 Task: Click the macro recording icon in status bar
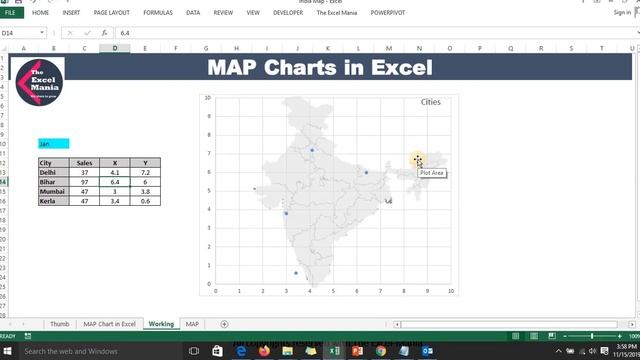28,336
